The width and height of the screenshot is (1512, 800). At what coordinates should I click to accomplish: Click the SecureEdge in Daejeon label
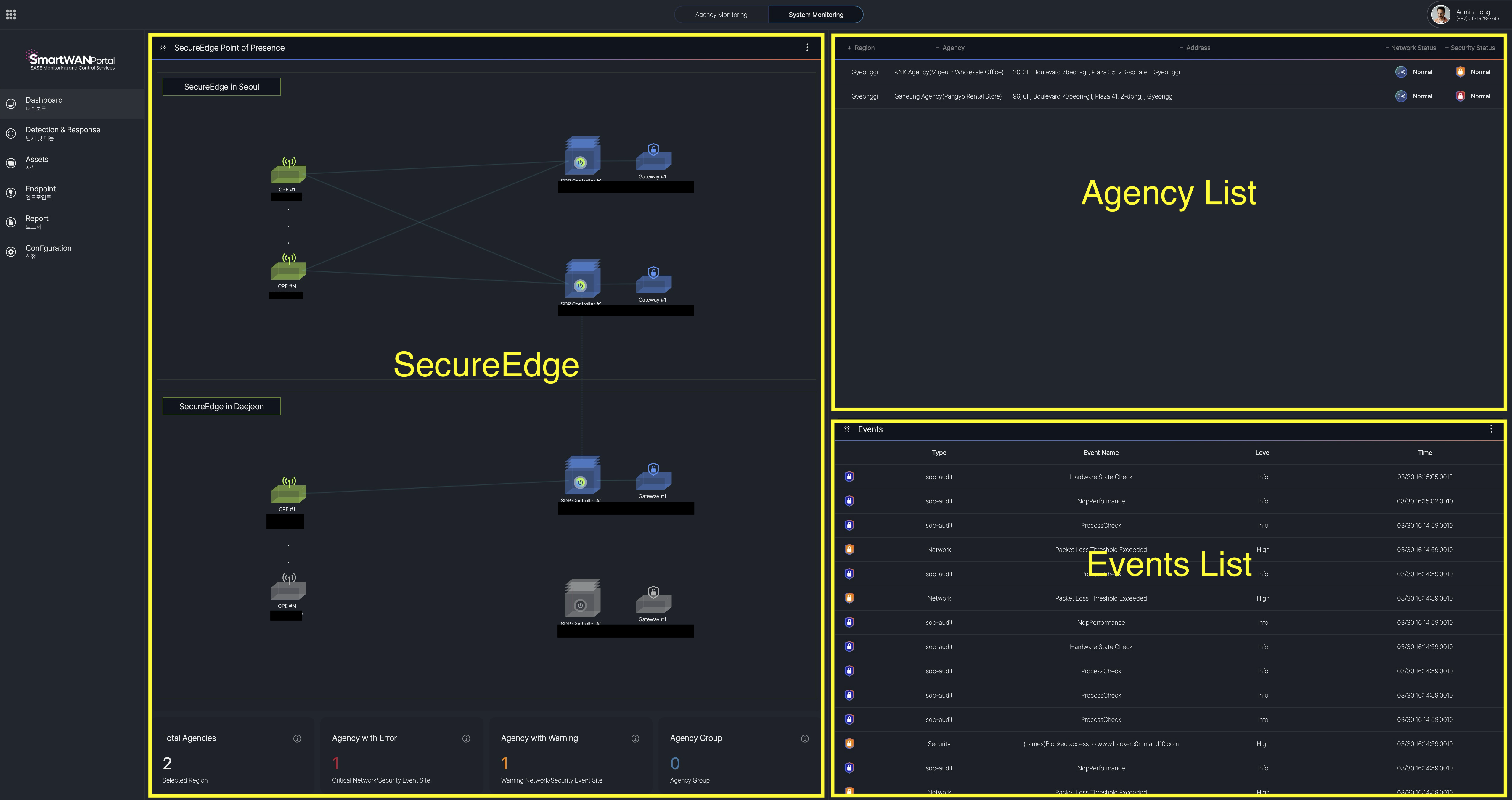pos(221,406)
